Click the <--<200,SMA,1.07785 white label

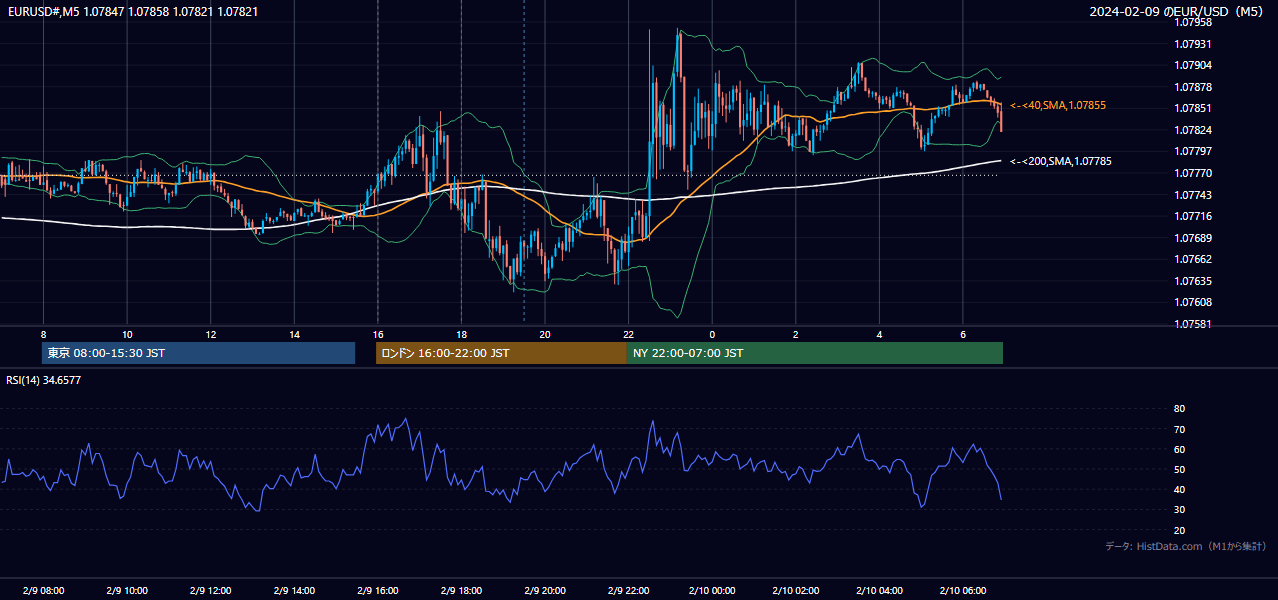click(x=1060, y=161)
